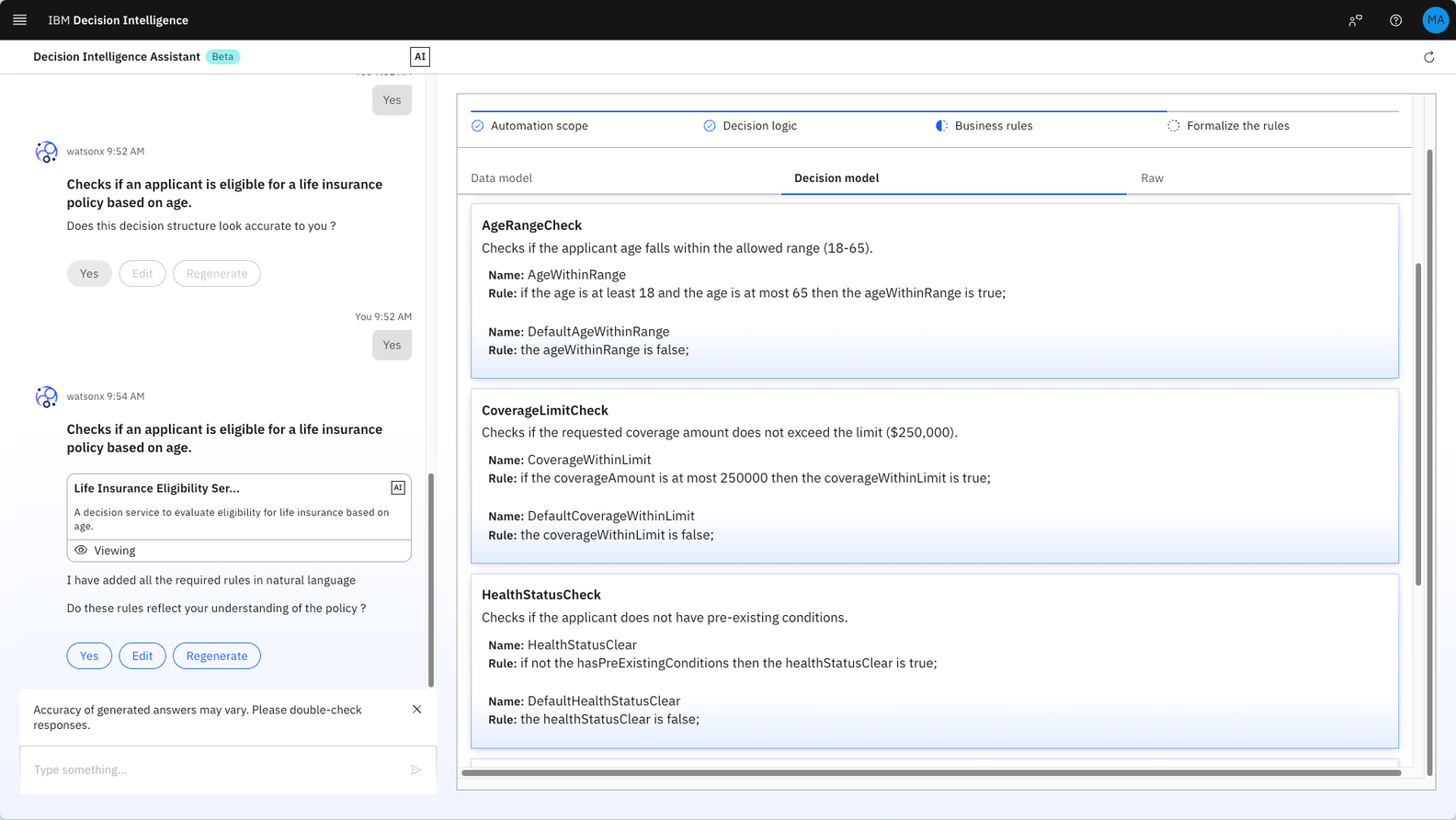Switch to the Raw tab

pyautogui.click(x=1152, y=178)
